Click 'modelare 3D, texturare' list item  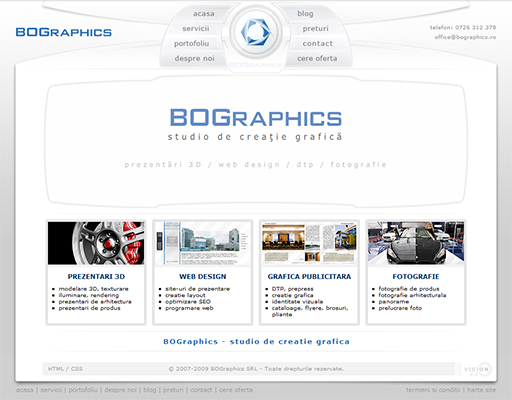pyautogui.click(x=94, y=289)
